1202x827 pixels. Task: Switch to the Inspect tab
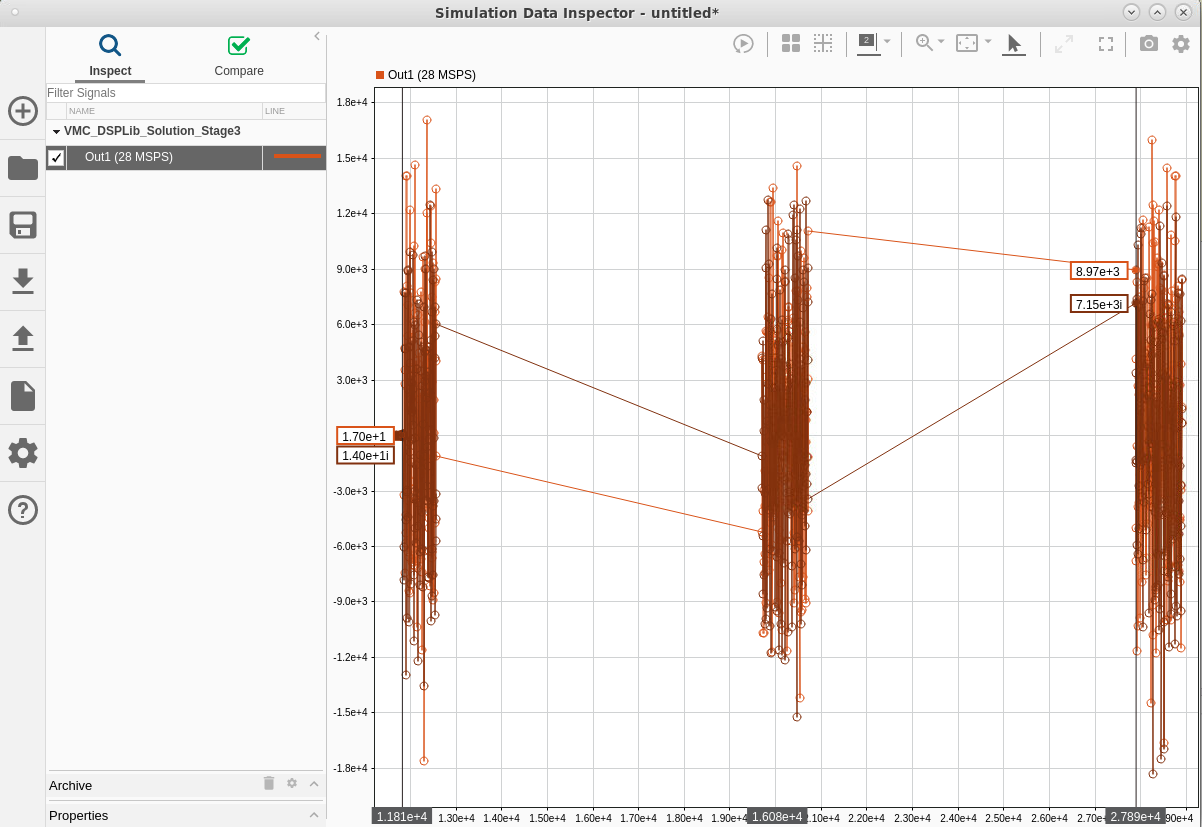(x=110, y=56)
